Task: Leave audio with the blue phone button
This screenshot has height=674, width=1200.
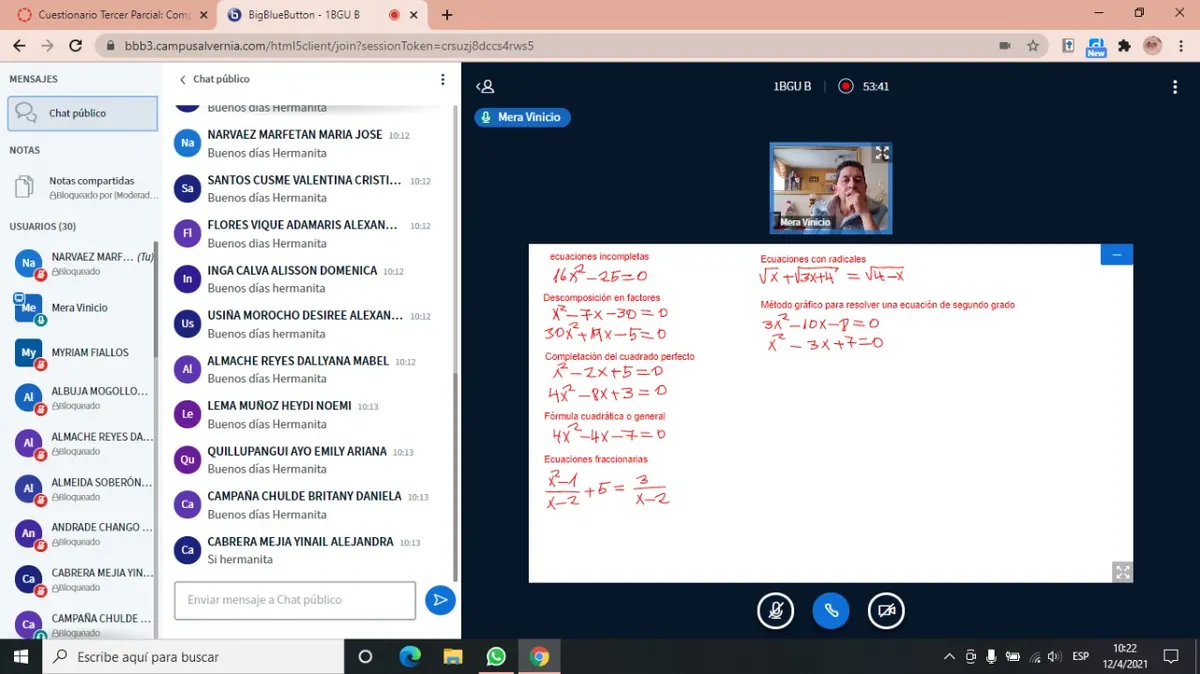Action: (x=830, y=610)
